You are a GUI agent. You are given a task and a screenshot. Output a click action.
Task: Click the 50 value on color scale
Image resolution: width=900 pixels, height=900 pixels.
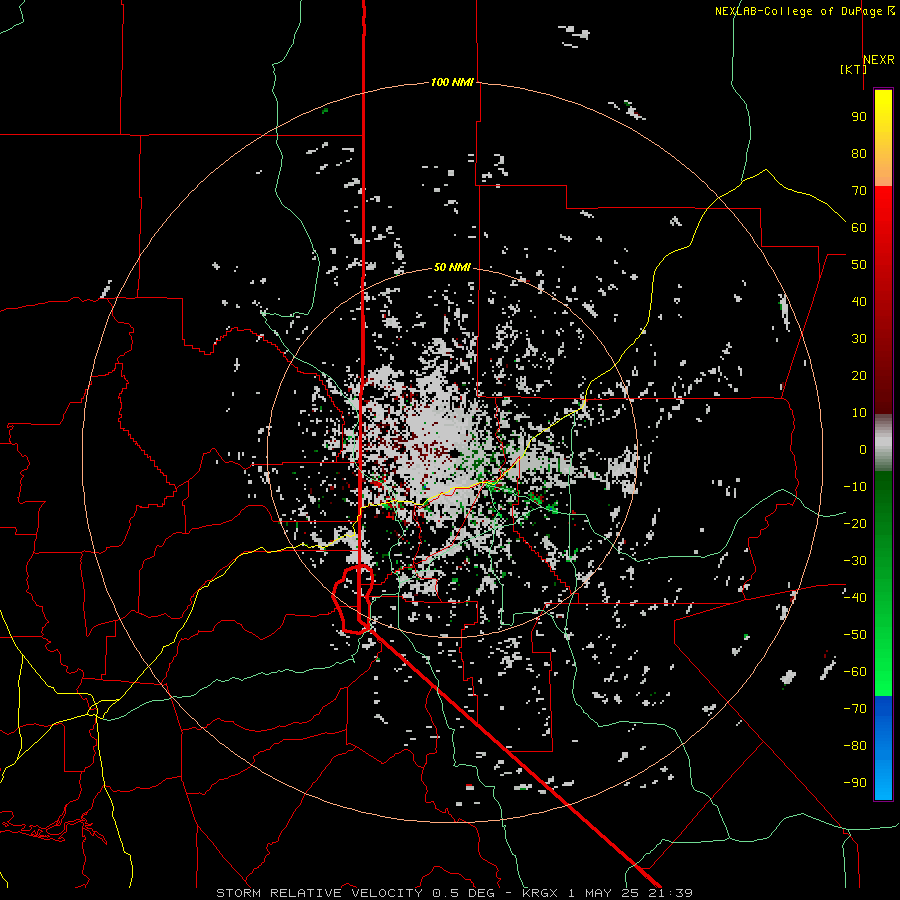tap(859, 265)
